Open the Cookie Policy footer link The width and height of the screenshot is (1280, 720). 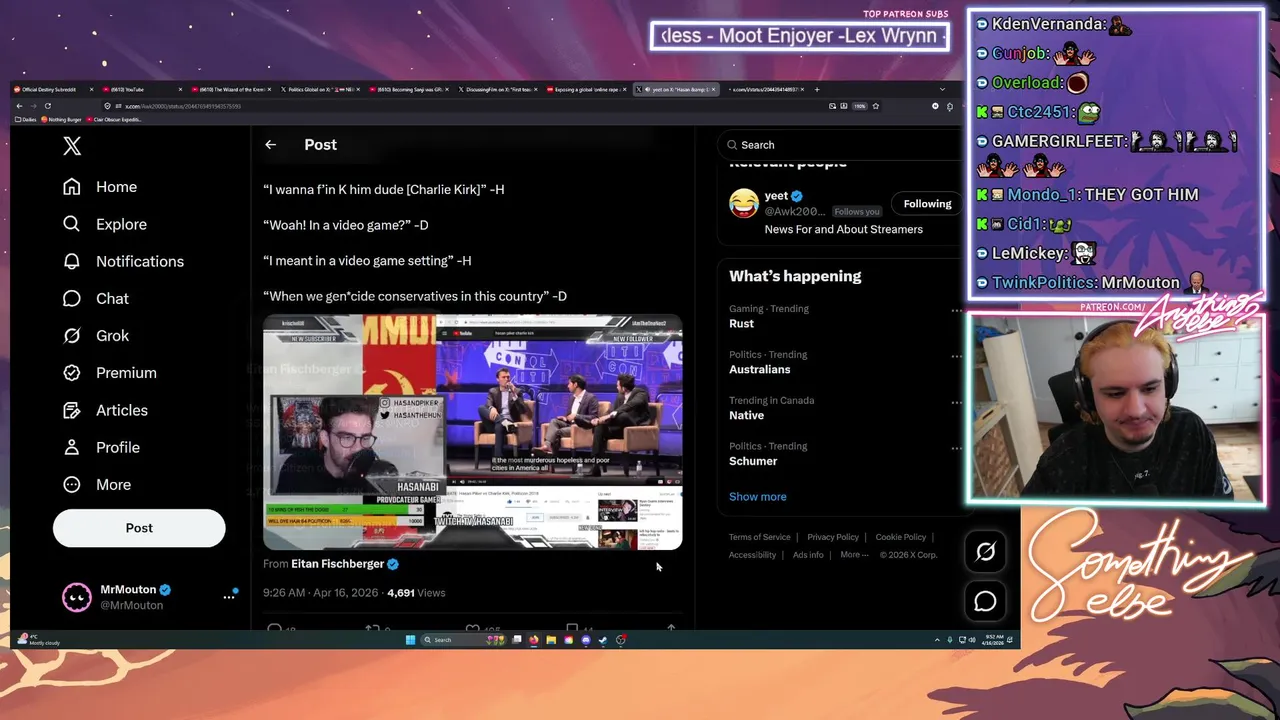tap(901, 537)
